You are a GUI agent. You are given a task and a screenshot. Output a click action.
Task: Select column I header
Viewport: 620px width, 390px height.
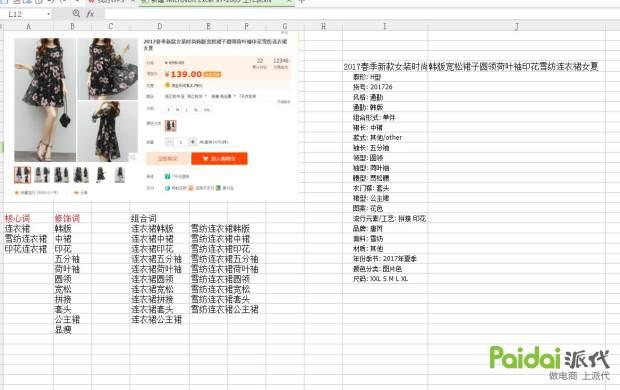(x=385, y=27)
